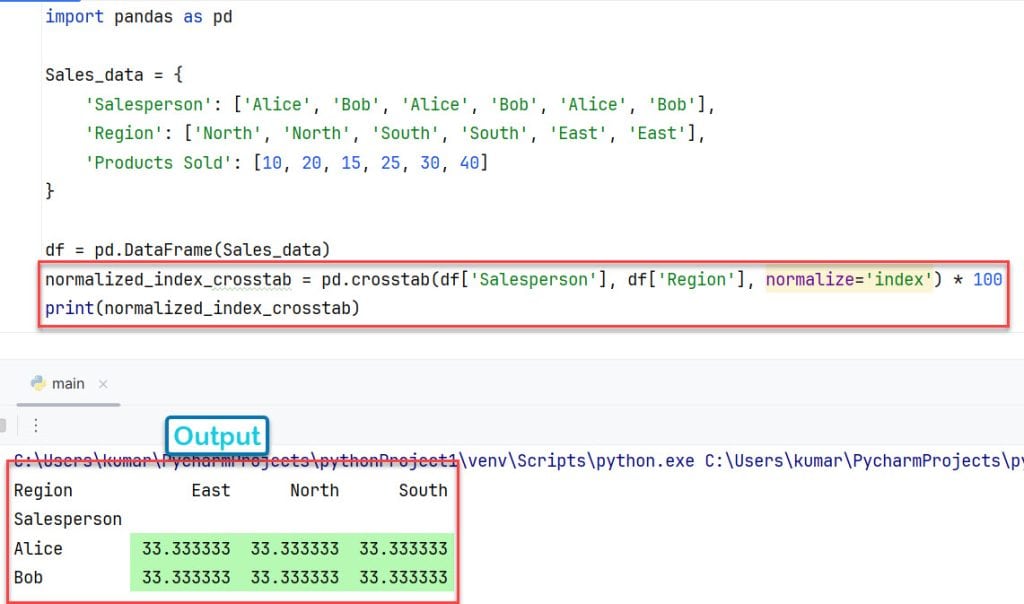
Task: Click the Output label above the console
Action: point(216,436)
